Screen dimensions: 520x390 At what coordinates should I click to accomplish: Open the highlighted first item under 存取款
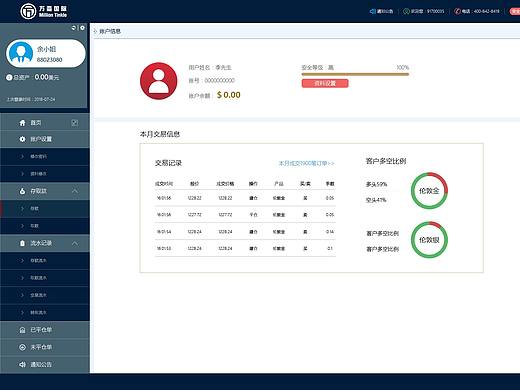click(45, 208)
